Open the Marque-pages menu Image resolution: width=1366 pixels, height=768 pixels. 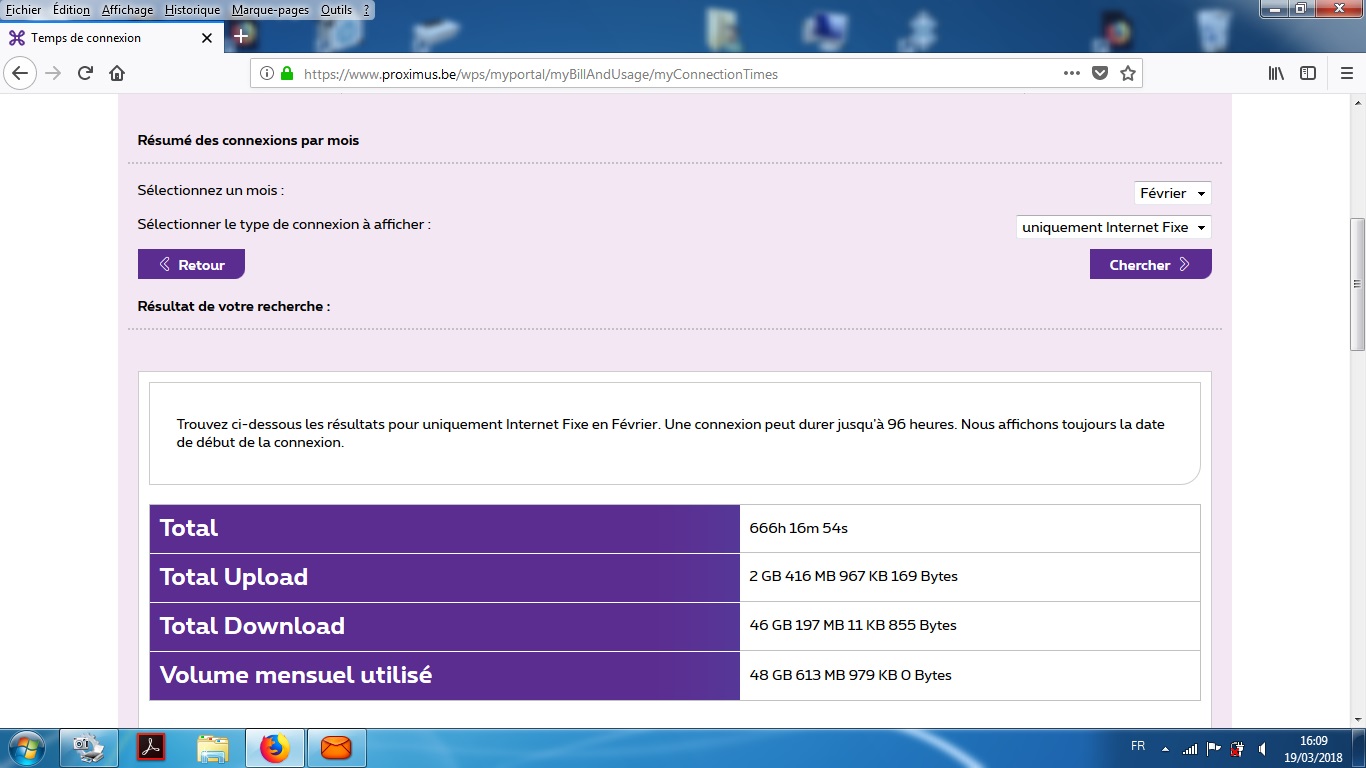coord(270,10)
